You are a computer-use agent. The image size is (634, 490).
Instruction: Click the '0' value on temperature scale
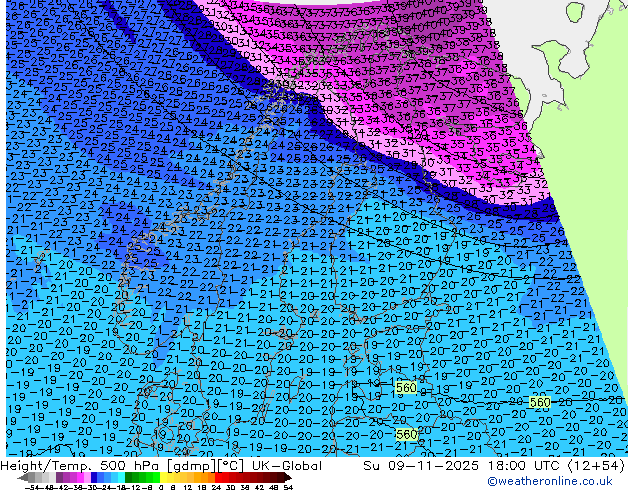click(x=161, y=488)
